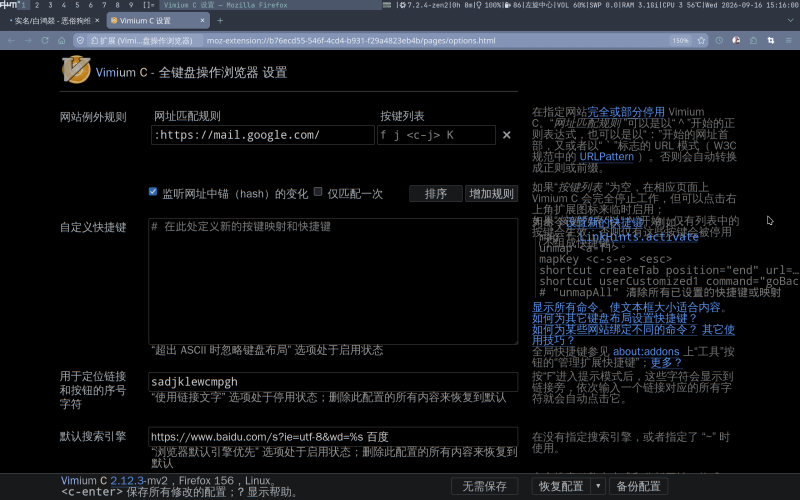800x500 pixels.
Task: Click the 默认搜索引擎 label
Action: (93, 436)
